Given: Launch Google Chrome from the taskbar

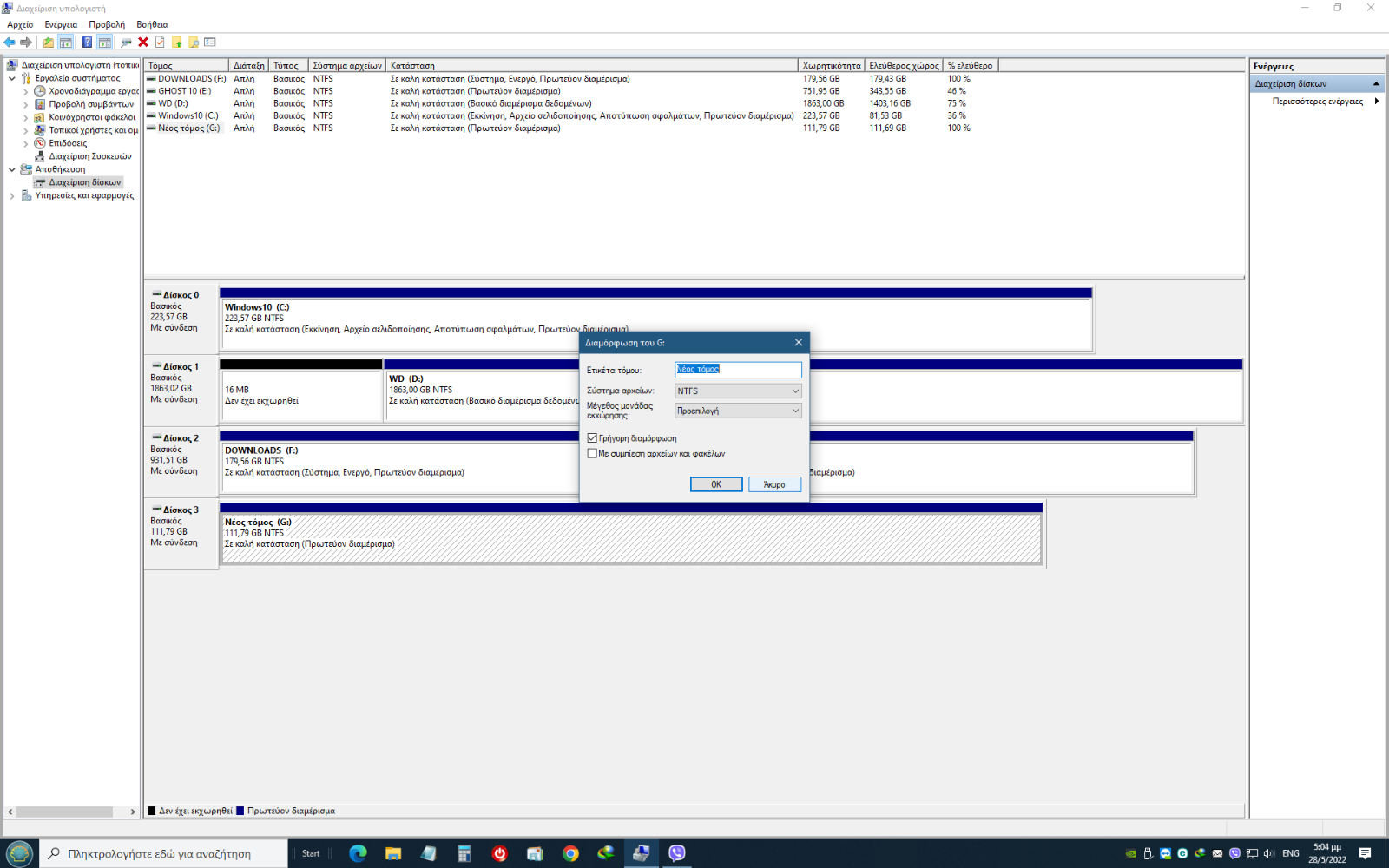Looking at the screenshot, I should click(570, 853).
